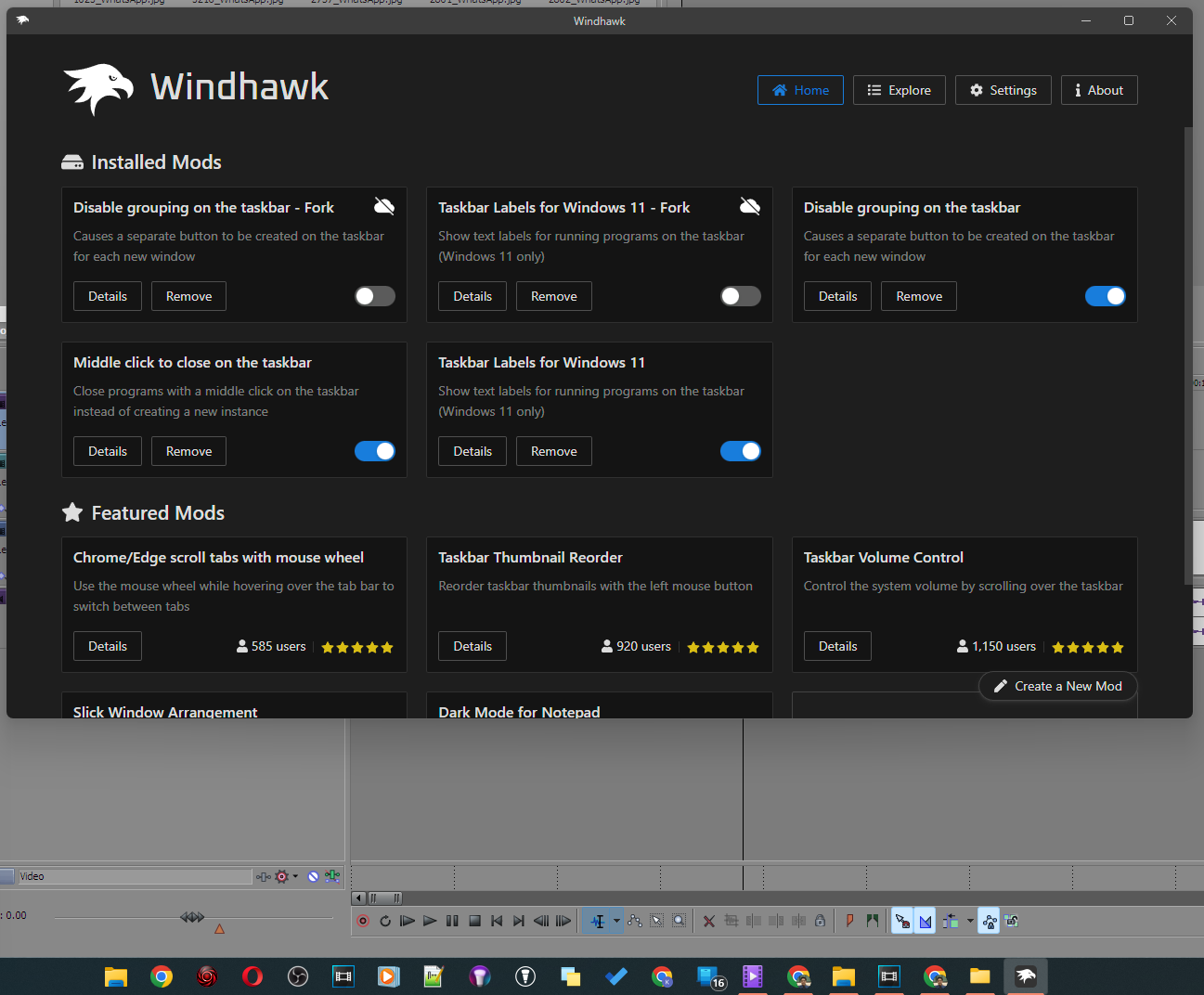Toggle Auto Ripple in the editor toolbar

pos(950,921)
